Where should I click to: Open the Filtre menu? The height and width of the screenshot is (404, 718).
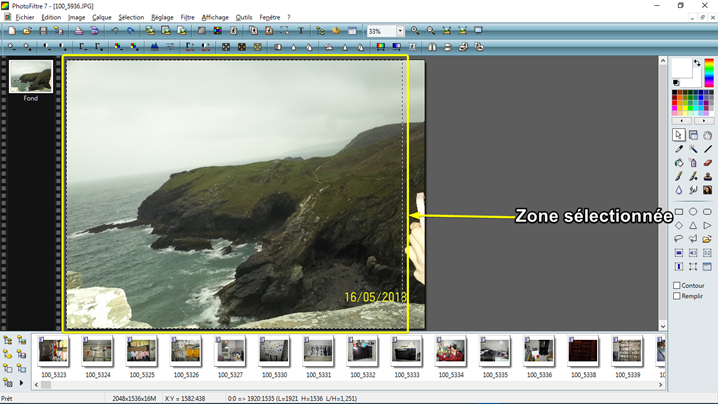[187, 17]
